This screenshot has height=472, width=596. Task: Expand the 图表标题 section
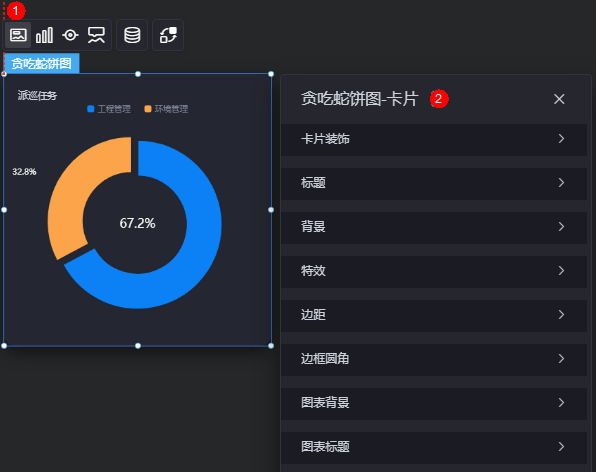click(x=434, y=448)
